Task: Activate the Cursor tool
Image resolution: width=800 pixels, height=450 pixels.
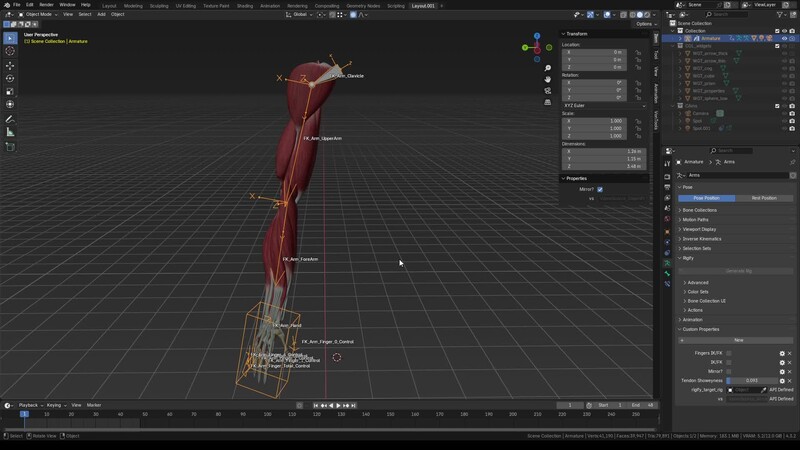Action: click(10, 51)
